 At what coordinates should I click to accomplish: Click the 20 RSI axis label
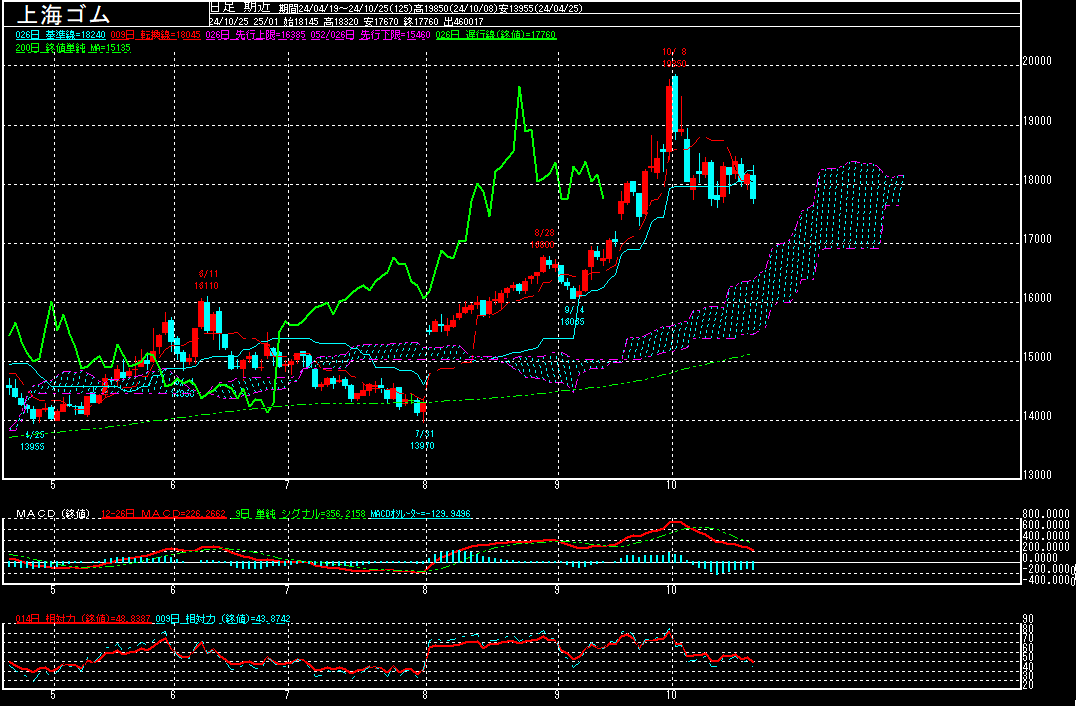point(1029,685)
